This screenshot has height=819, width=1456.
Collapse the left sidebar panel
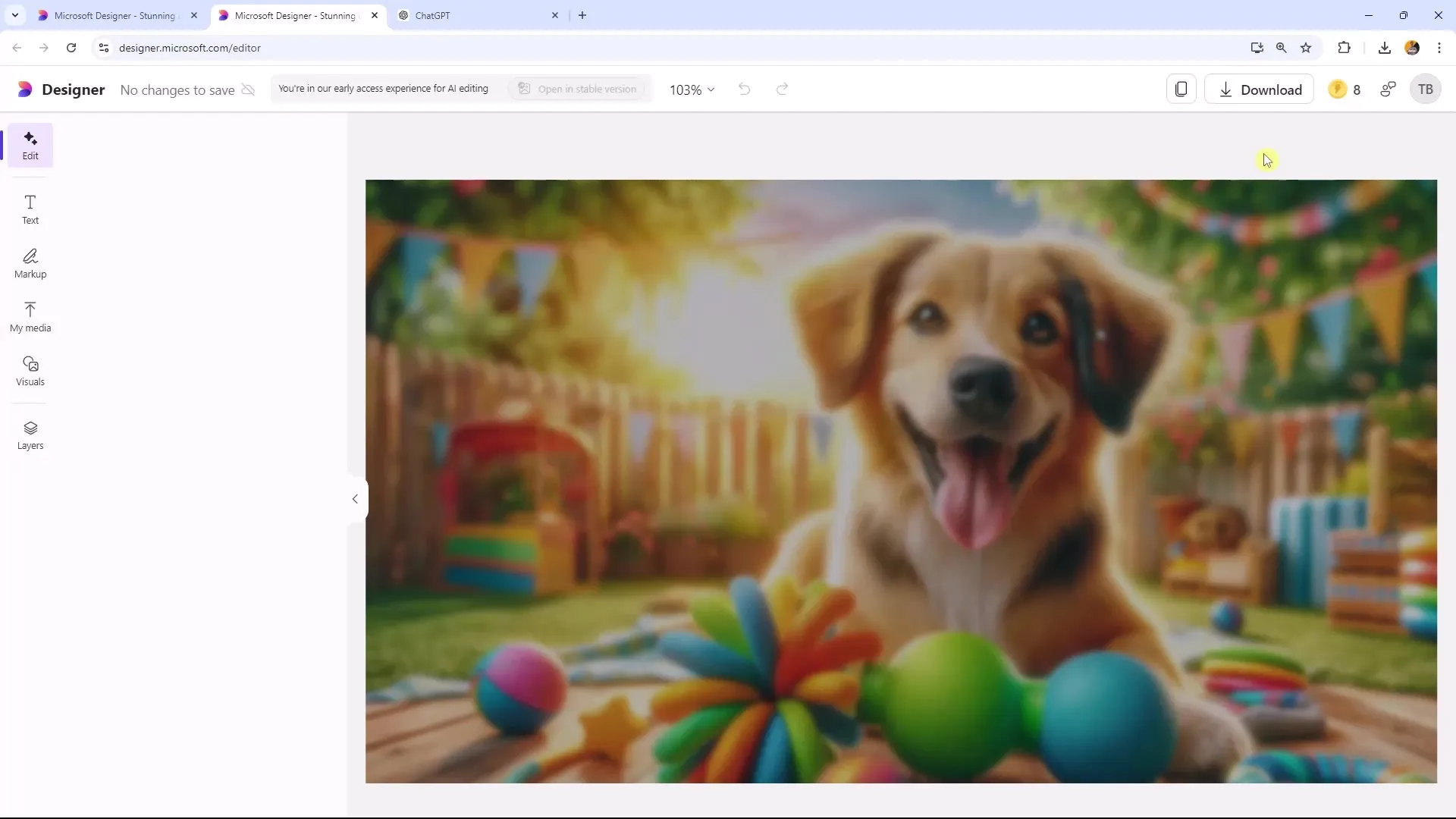click(x=355, y=498)
